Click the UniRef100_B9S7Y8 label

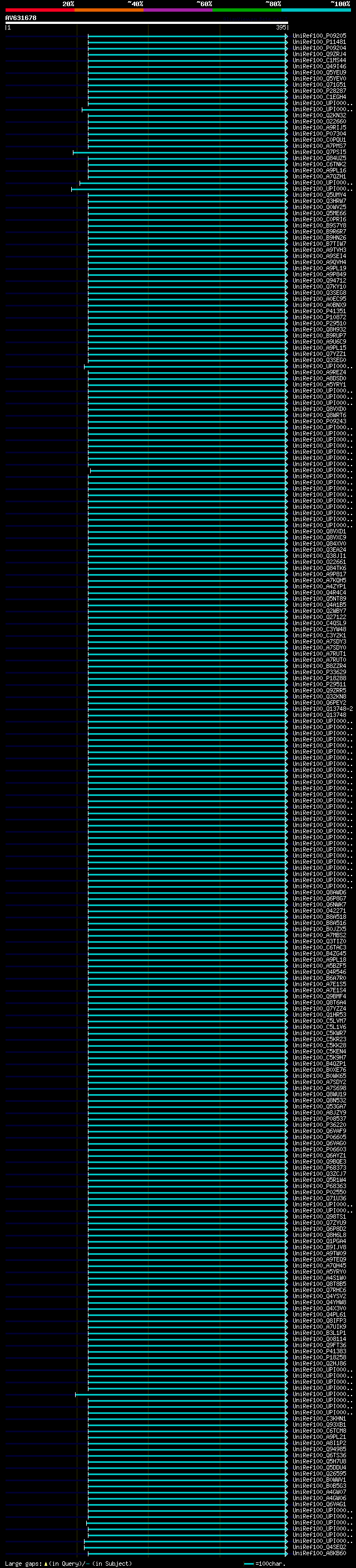[x=319, y=226]
